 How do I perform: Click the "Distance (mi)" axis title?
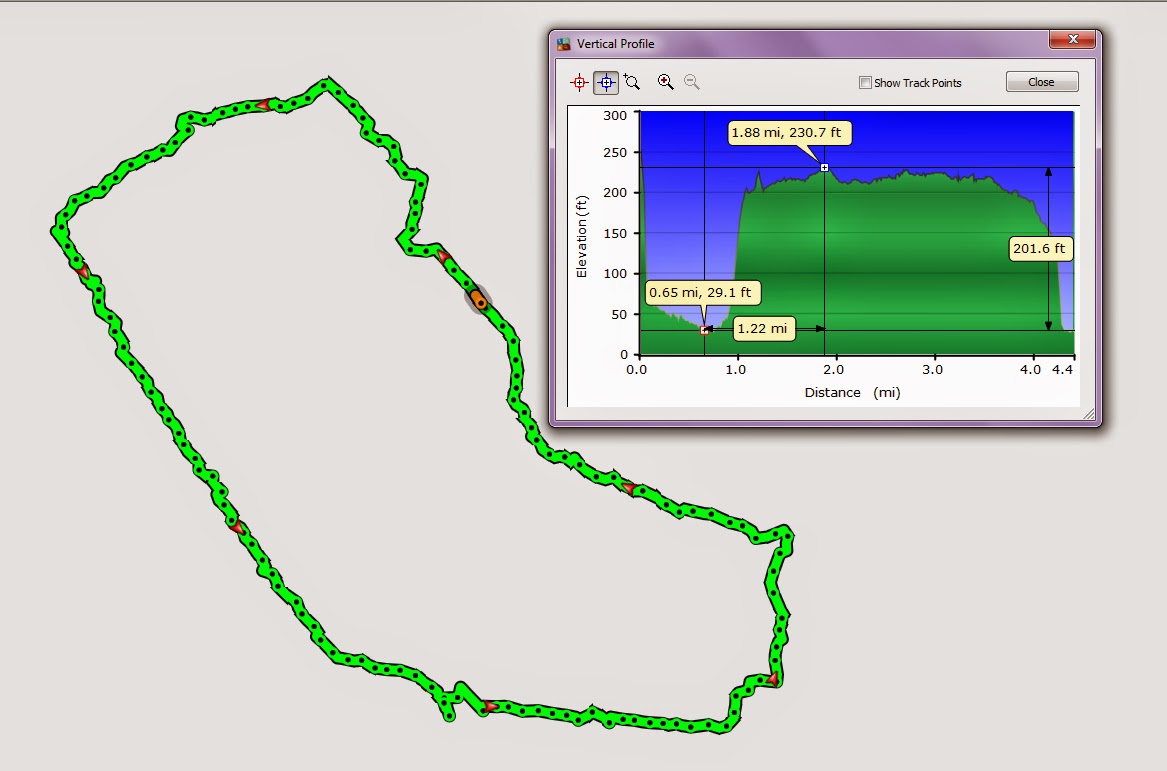point(852,392)
